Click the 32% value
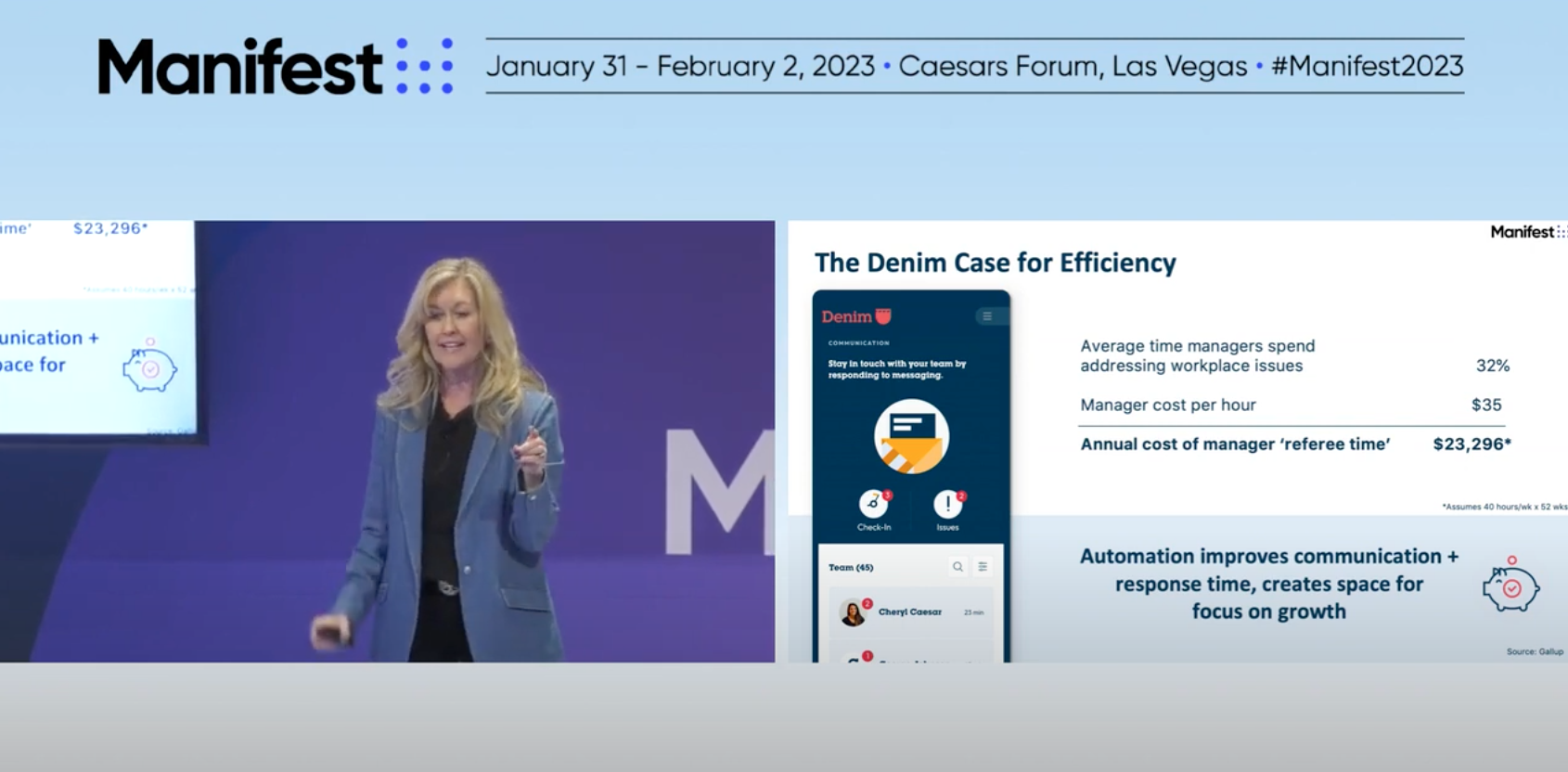The image size is (1568, 772). tap(1493, 366)
